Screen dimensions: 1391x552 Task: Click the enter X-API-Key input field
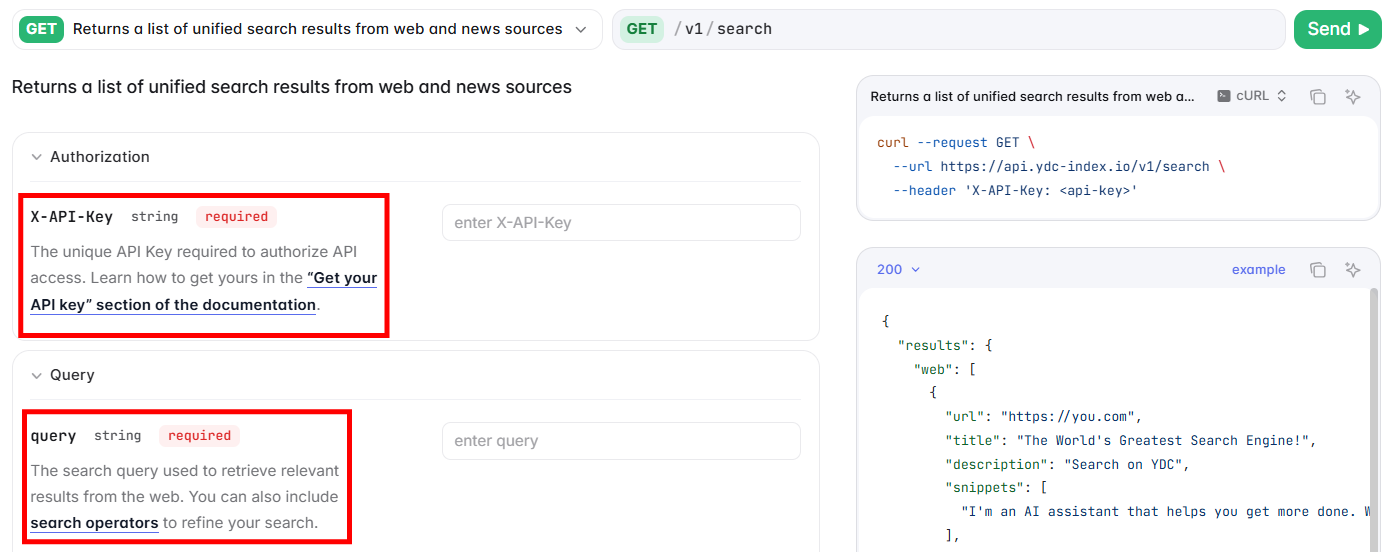[x=621, y=222]
